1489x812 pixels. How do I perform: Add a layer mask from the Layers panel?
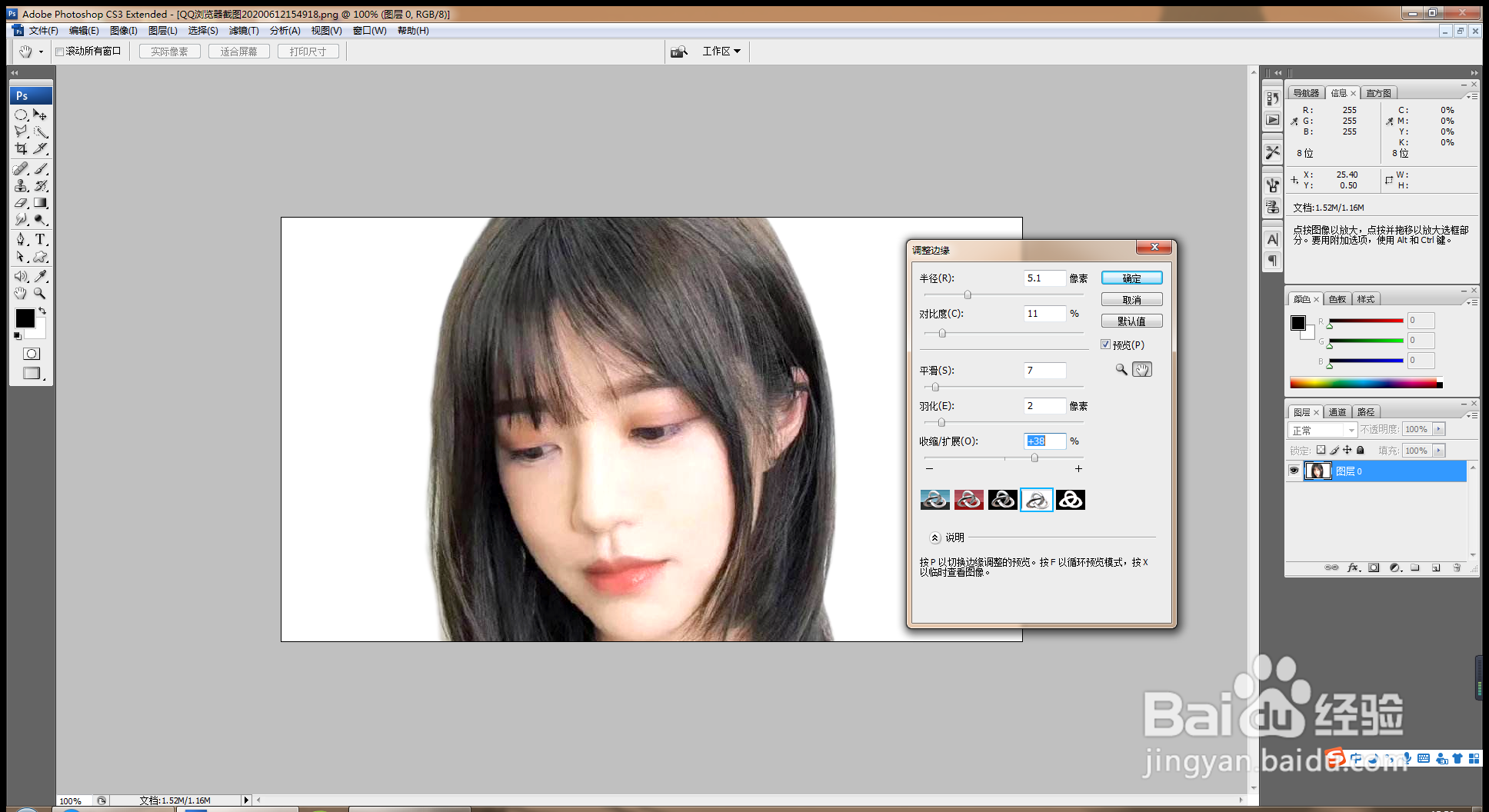tap(1374, 567)
